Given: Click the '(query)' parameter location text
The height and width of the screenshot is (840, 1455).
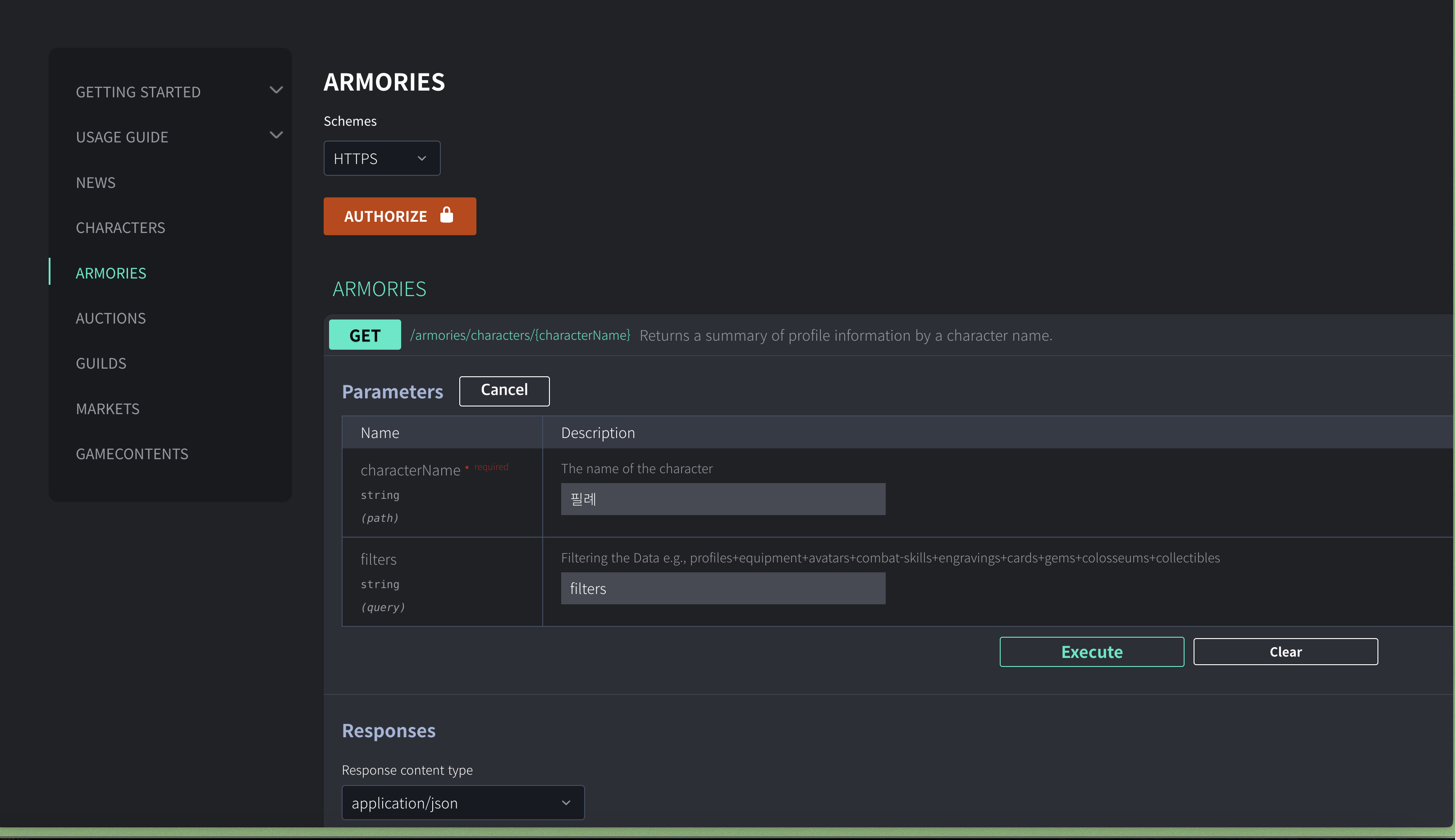Looking at the screenshot, I should pos(383,607).
